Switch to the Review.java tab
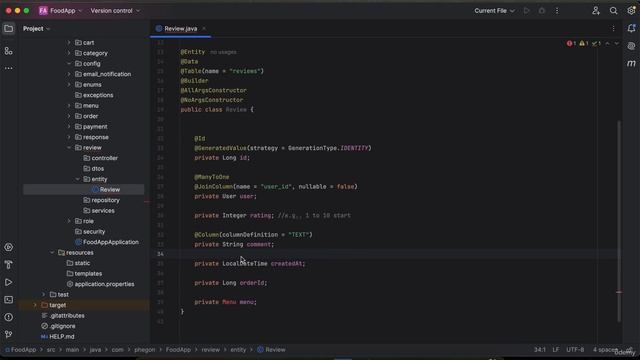The image size is (640, 360). click(x=180, y=29)
